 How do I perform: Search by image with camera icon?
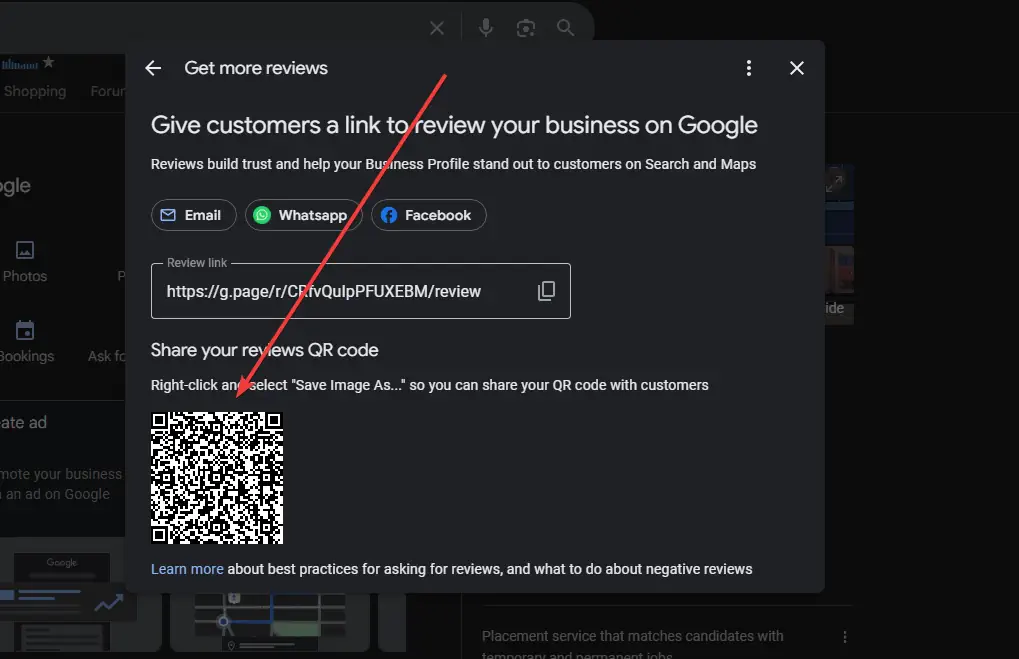point(526,28)
